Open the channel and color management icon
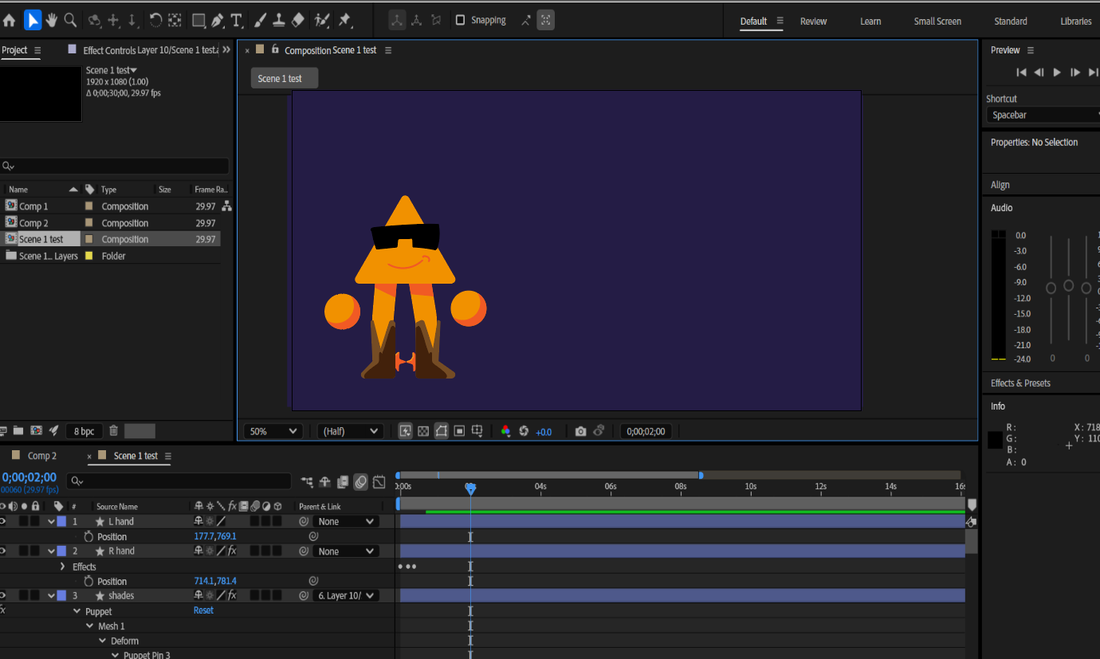Screen dimensions: 1100x659 (505, 431)
